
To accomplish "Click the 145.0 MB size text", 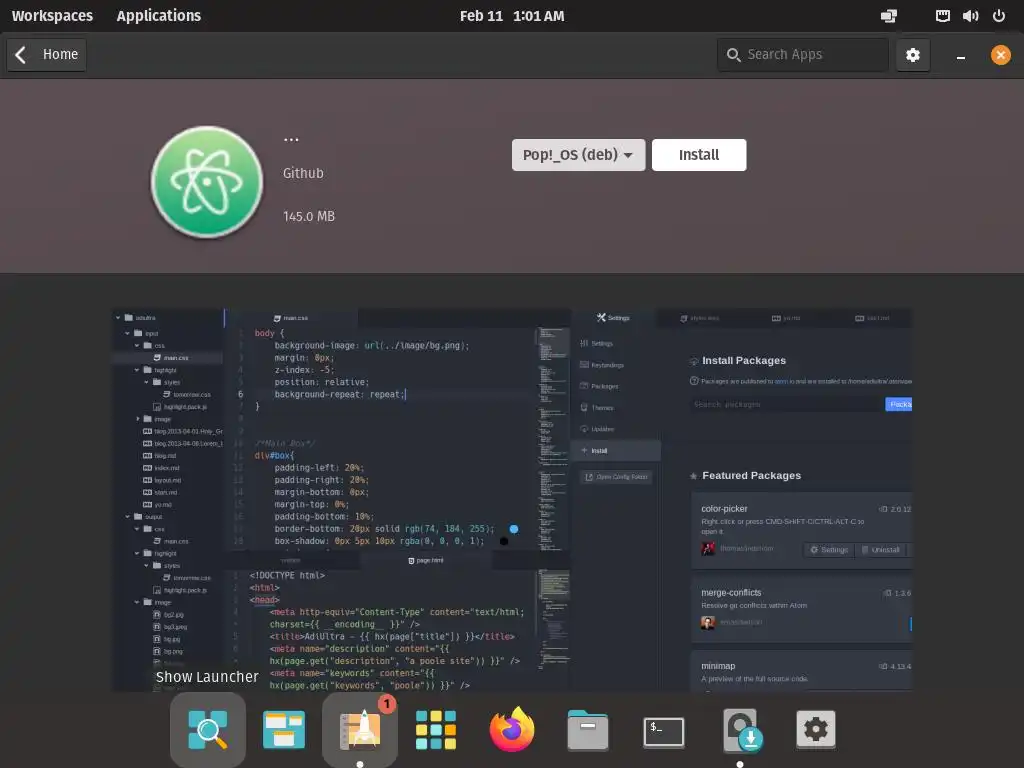I will tap(309, 216).
